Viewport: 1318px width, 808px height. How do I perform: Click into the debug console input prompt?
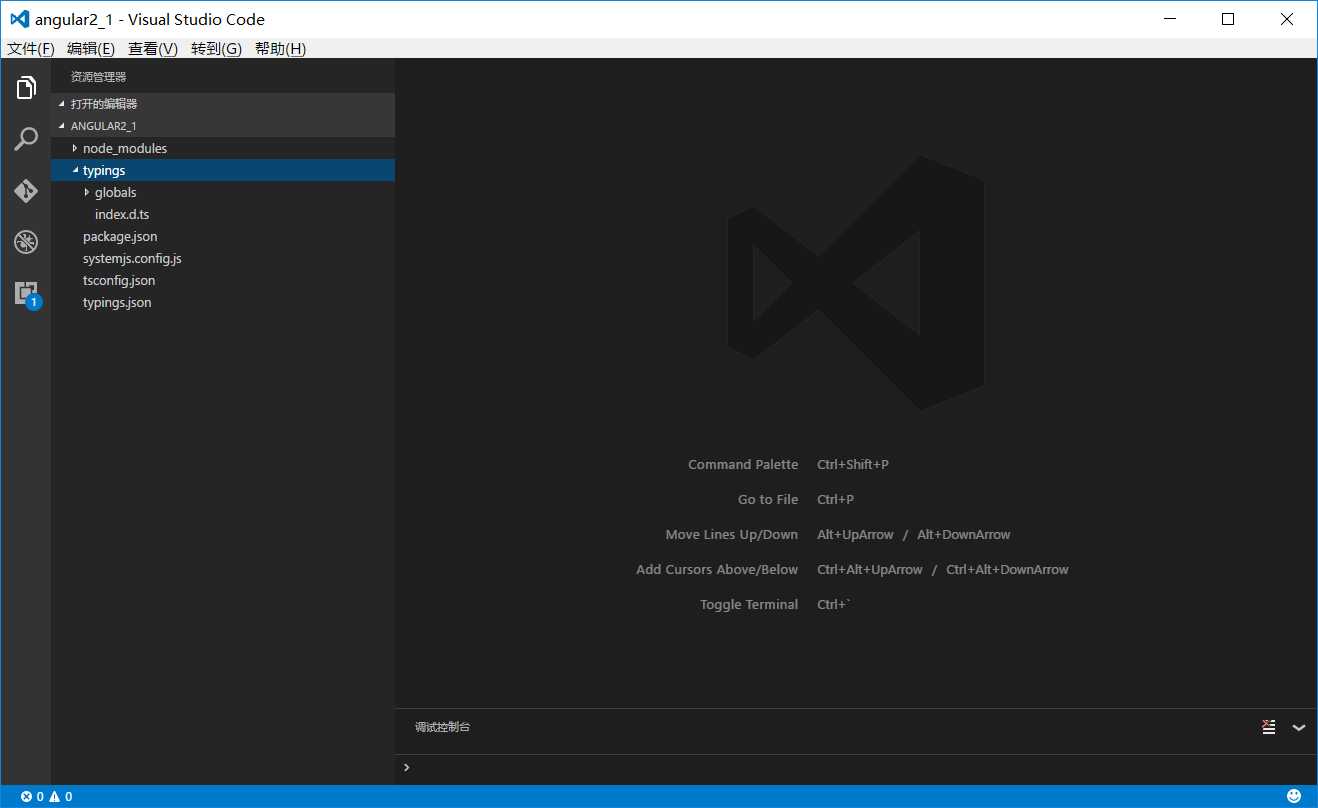click(x=856, y=768)
